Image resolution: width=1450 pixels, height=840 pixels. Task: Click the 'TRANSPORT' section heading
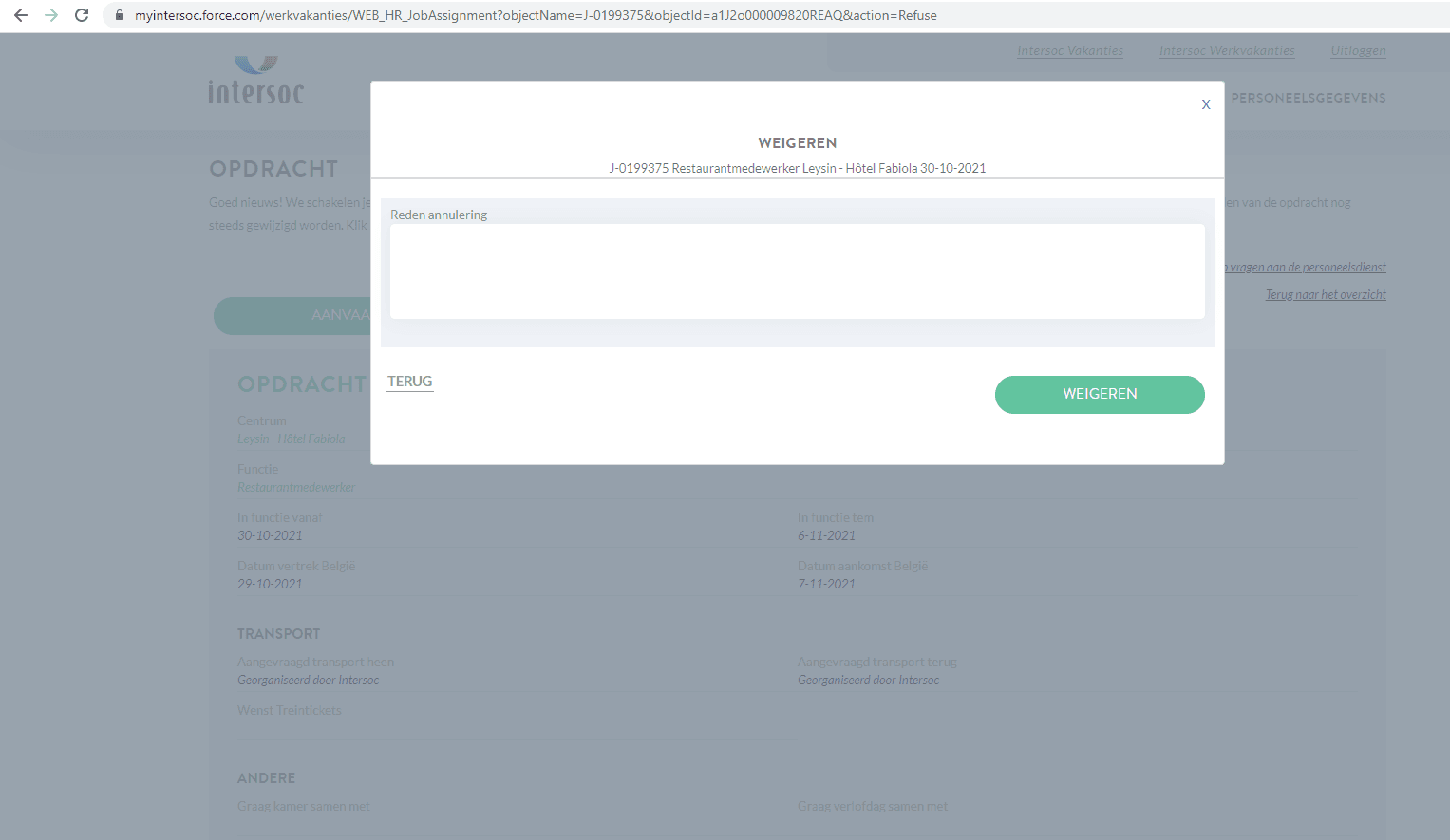tap(278, 634)
